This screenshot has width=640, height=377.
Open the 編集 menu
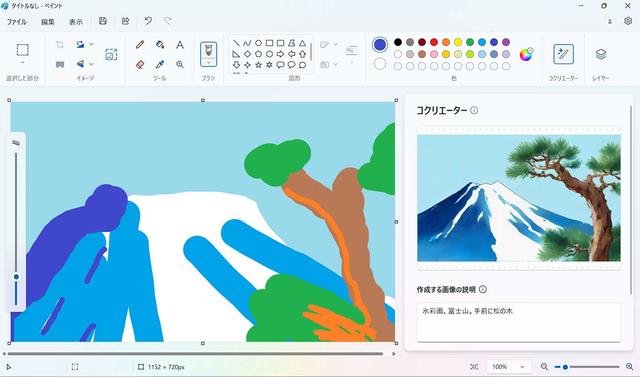[x=48, y=22]
